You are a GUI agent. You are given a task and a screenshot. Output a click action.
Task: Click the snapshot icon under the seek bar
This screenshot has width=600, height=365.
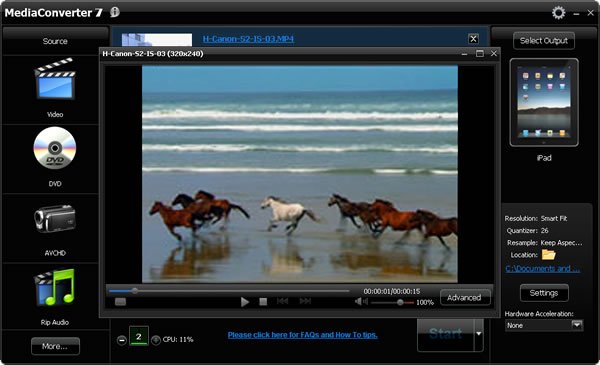(120, 302)
